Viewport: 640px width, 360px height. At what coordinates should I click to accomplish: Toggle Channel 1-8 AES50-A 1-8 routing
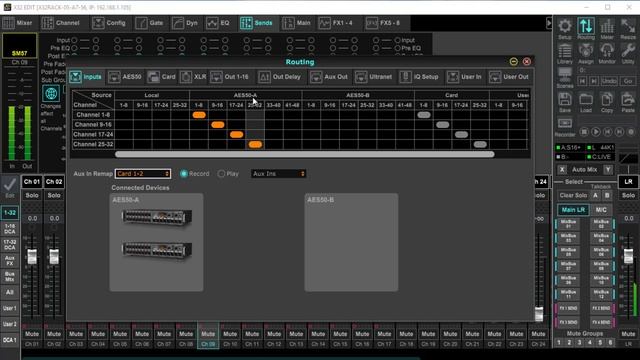199,115
